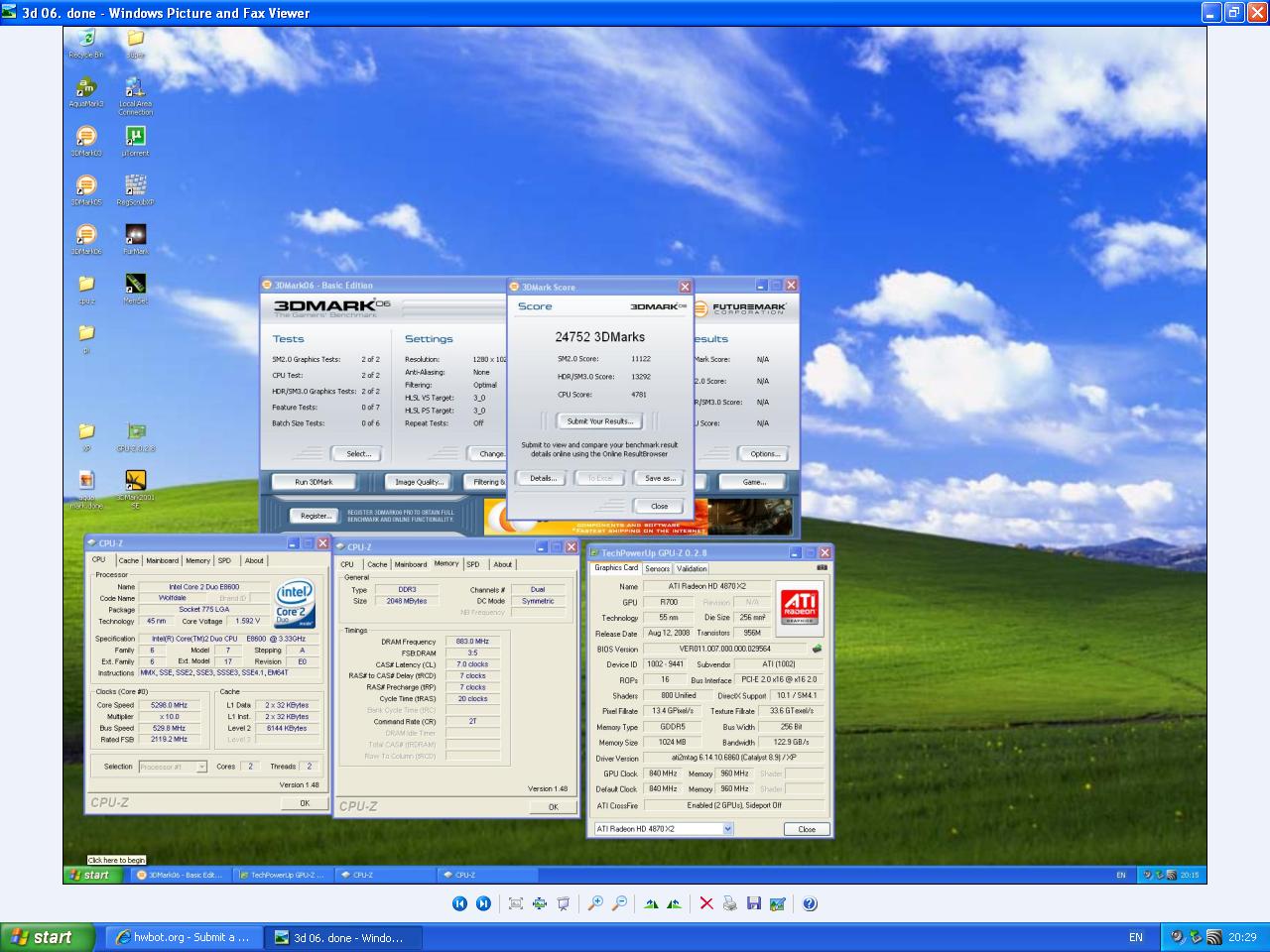Screen dimensions: 1270x952
Task: Click Image Quality in the 3DMark06 window
Action: [419, 482]
